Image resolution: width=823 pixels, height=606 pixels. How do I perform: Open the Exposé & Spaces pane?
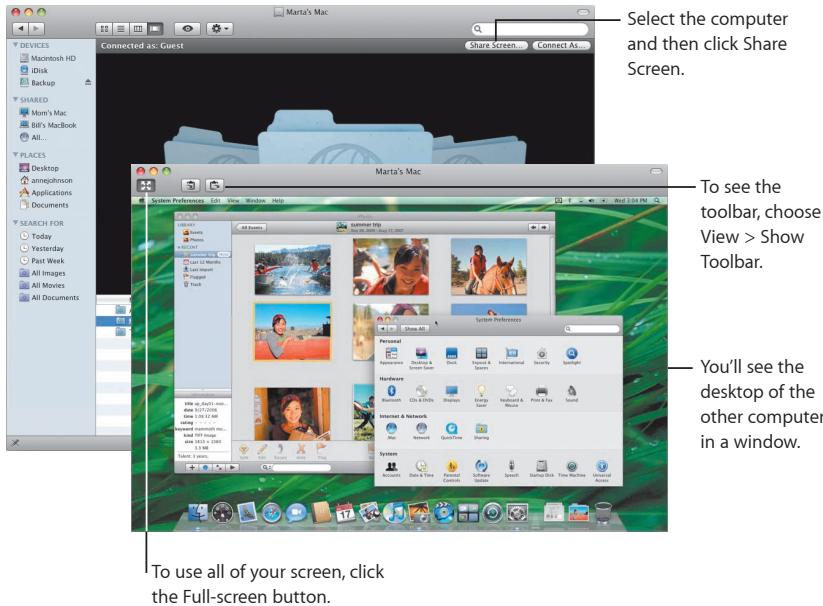coord(481,358)
